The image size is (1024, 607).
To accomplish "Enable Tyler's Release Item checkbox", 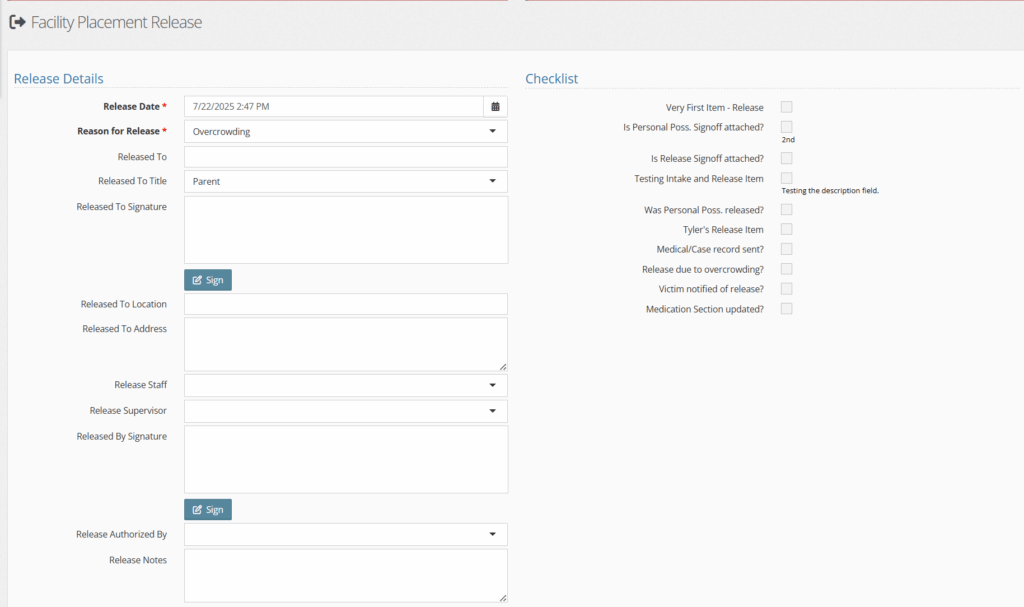I will pos(786,229).
